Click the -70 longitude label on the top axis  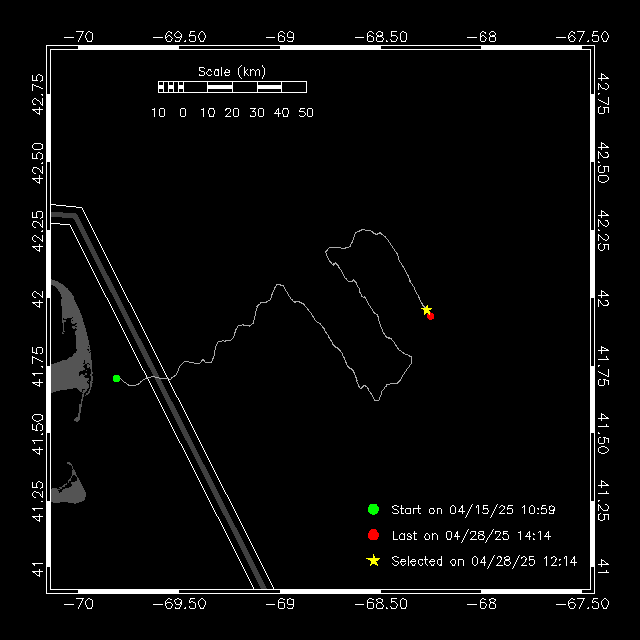(78, 36)
